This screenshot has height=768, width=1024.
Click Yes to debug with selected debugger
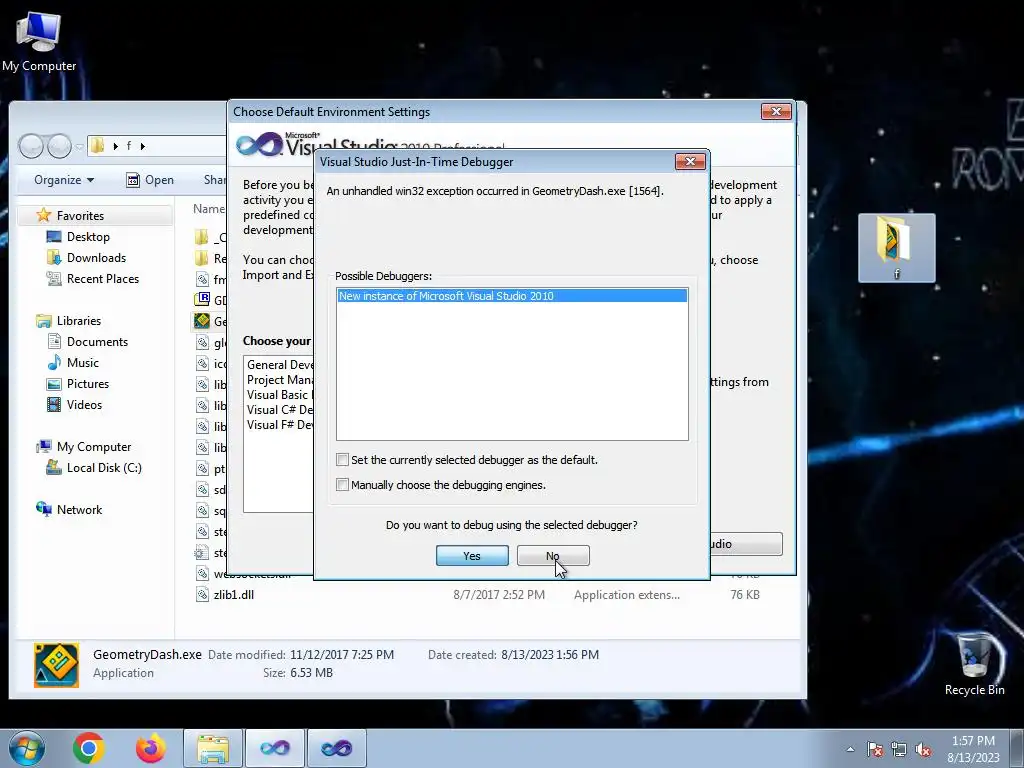point(472,556)
